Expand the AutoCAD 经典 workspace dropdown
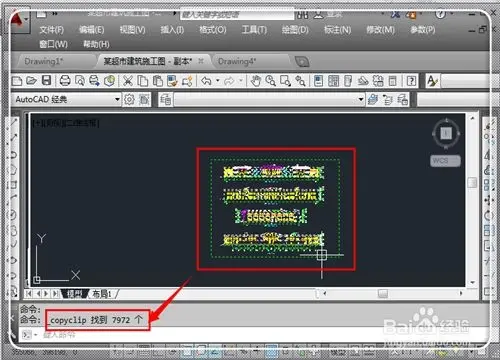The width and height of the screenshot is (500, 360). 117,99
